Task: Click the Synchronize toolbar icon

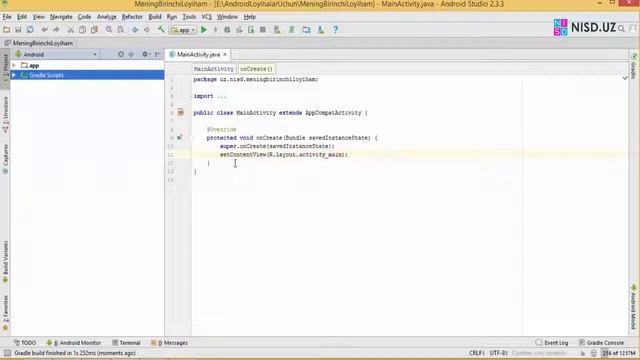Action: [30, 30]
